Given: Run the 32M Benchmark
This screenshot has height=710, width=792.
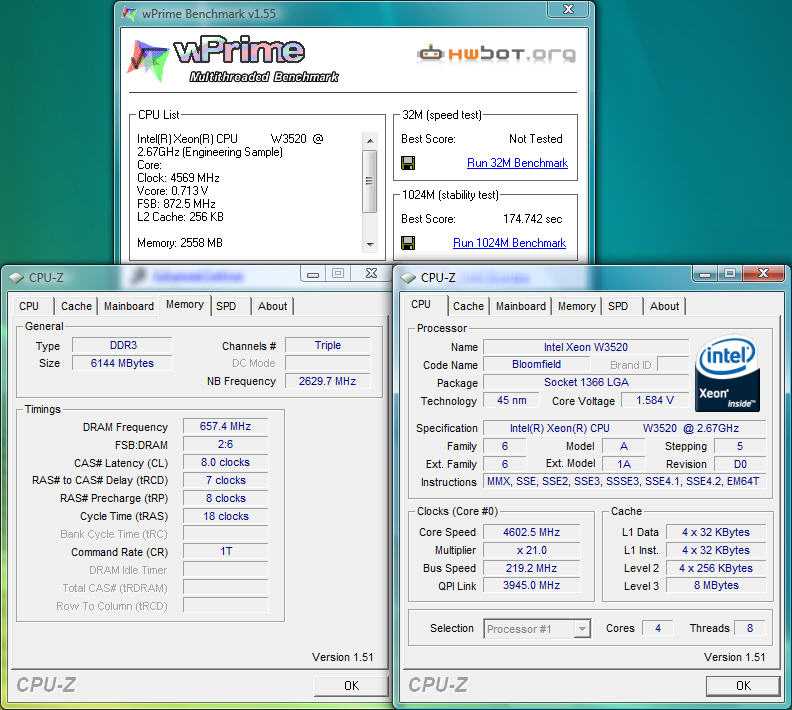Looking at the screenshot, I should (x=517, y=163).
